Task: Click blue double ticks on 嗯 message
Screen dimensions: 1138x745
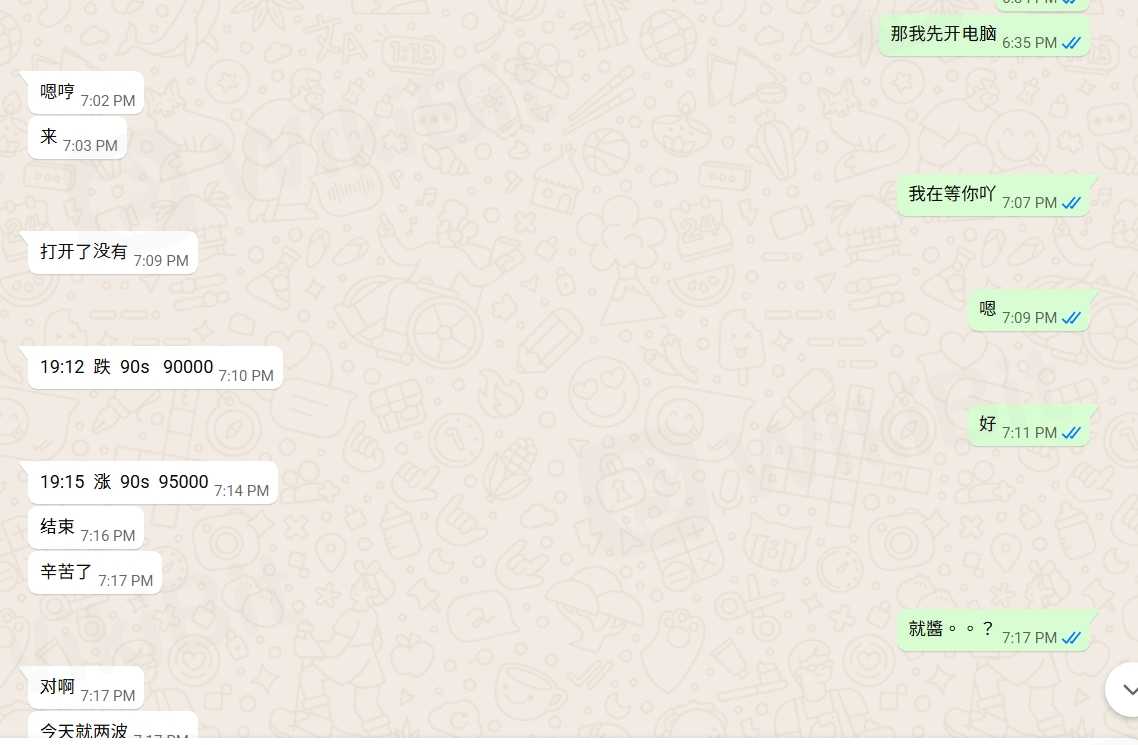Action: pyautogui.click(x=1071, y=318)
